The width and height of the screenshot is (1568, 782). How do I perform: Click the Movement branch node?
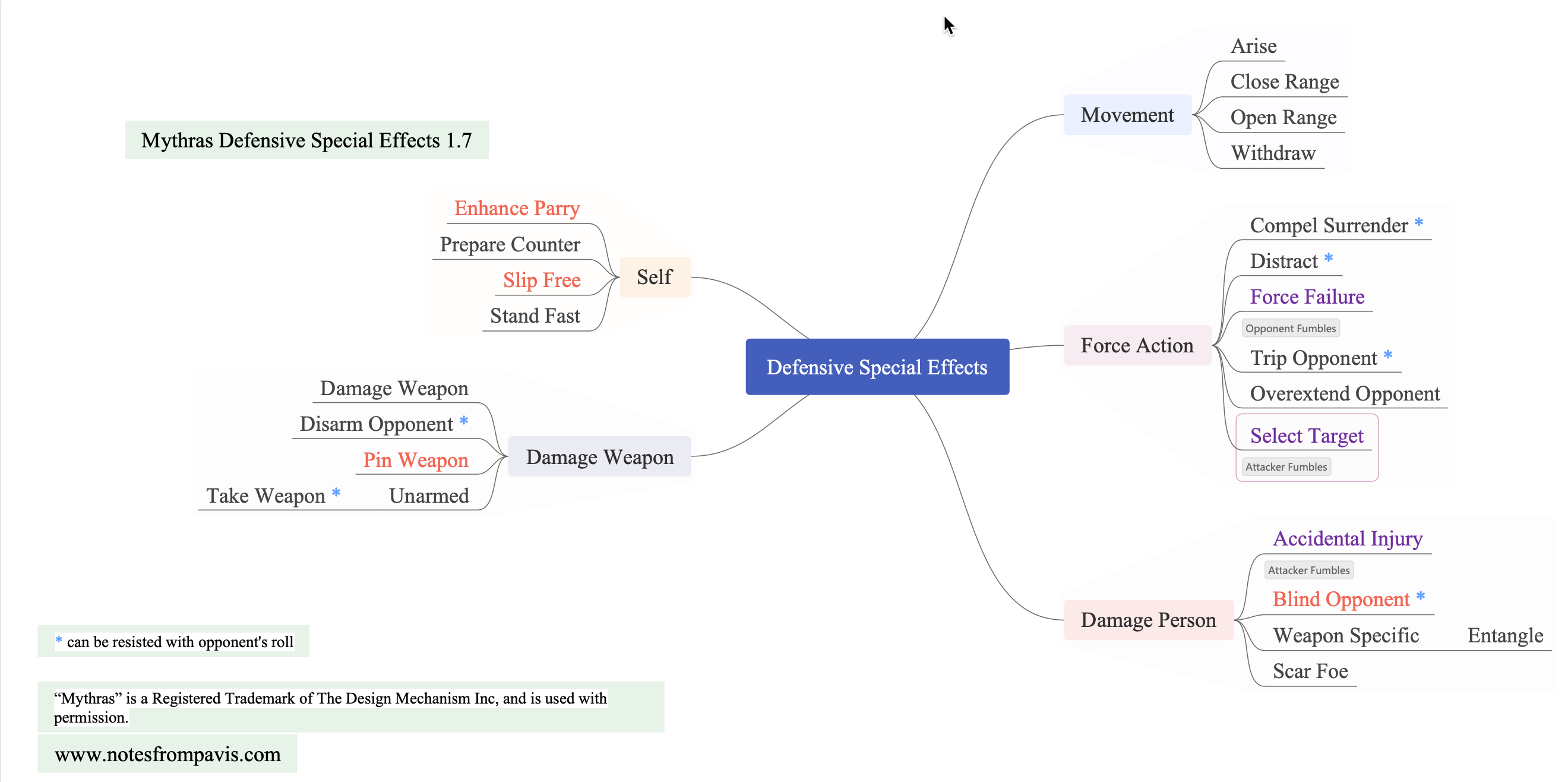[1127, 115]
